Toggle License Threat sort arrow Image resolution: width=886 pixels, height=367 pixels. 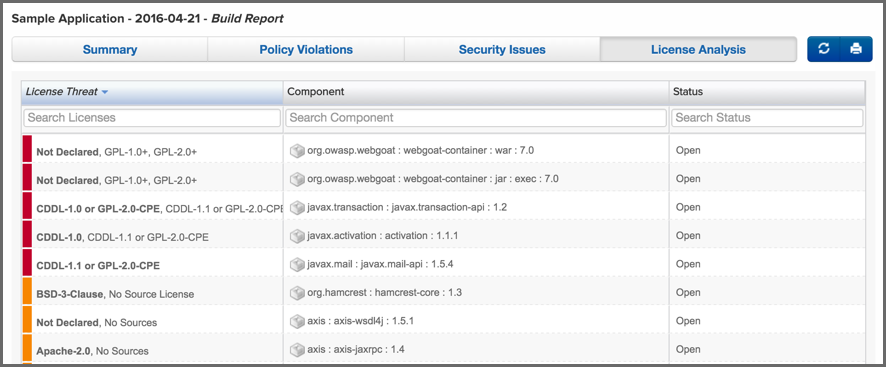(105, 92)
